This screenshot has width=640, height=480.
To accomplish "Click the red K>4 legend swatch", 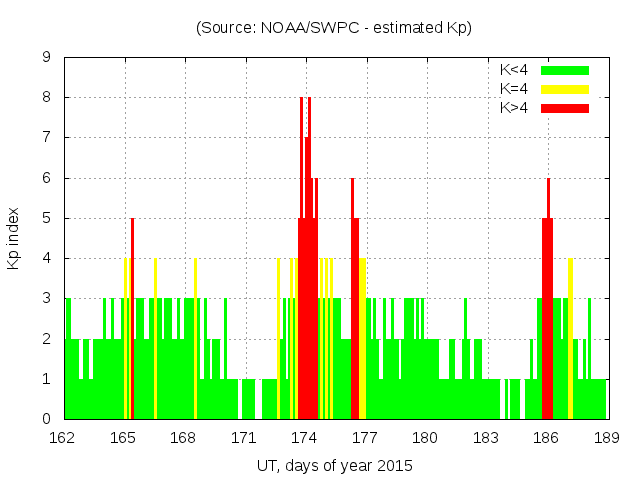I will 565,107.
